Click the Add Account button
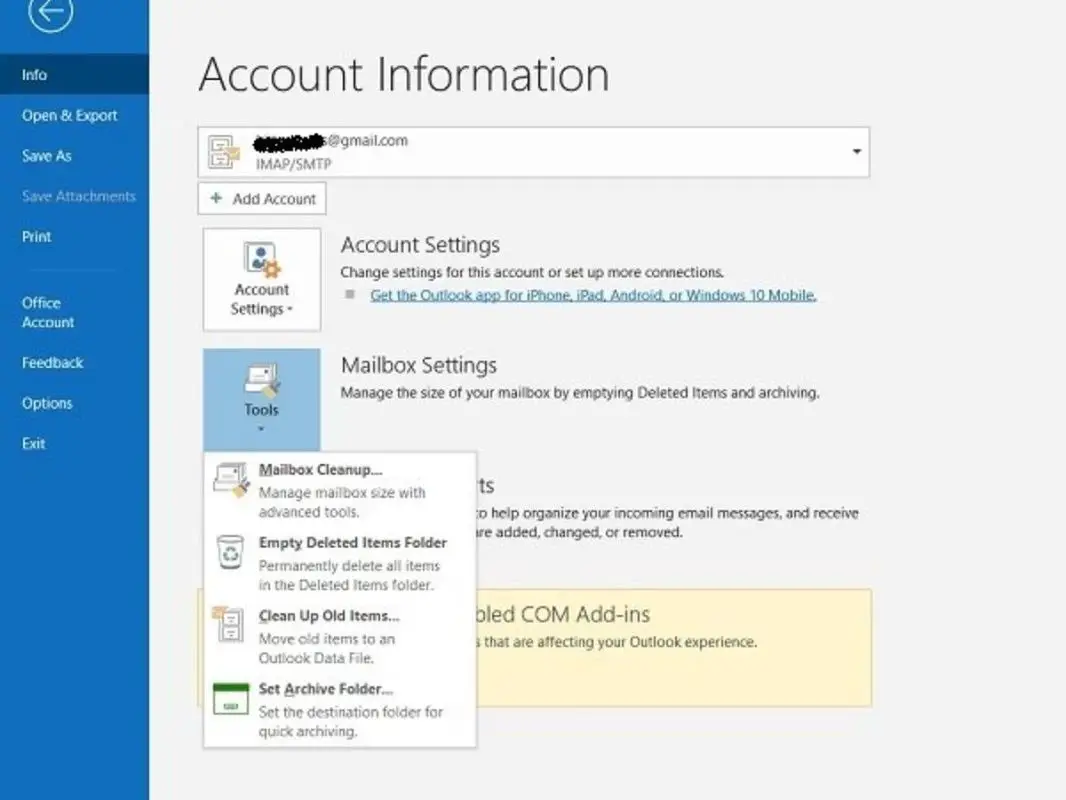This screenshot has height=800, width=1066. point(261,198)
